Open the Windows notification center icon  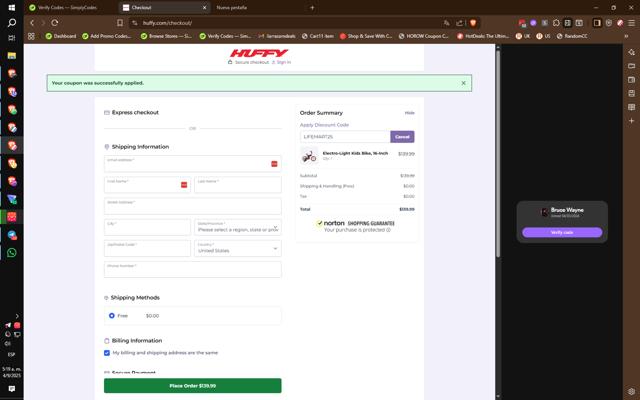click(x=11, y=389)
